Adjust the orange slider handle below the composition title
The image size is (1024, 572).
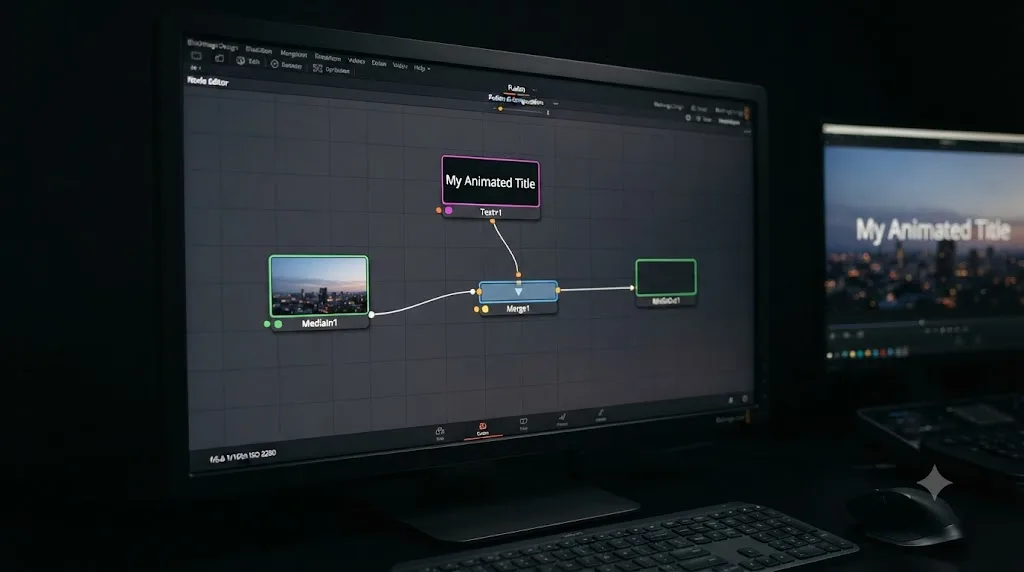(500, 109)
